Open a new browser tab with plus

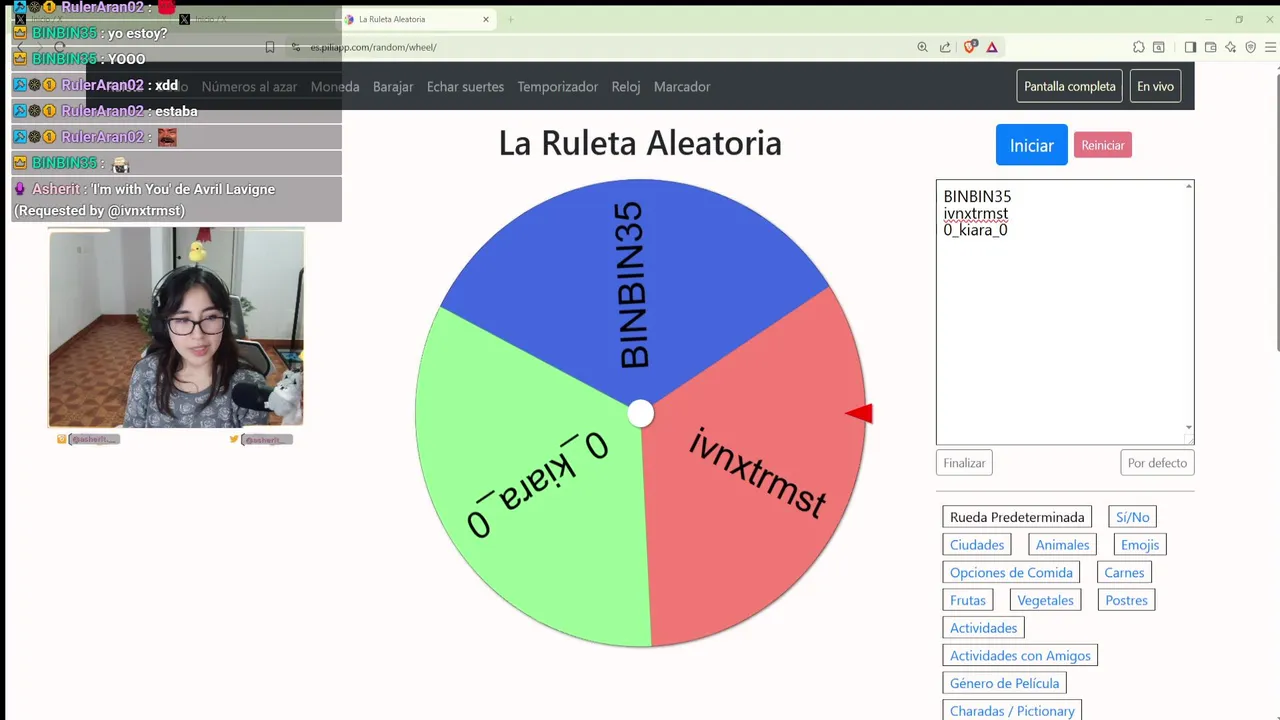510,19
